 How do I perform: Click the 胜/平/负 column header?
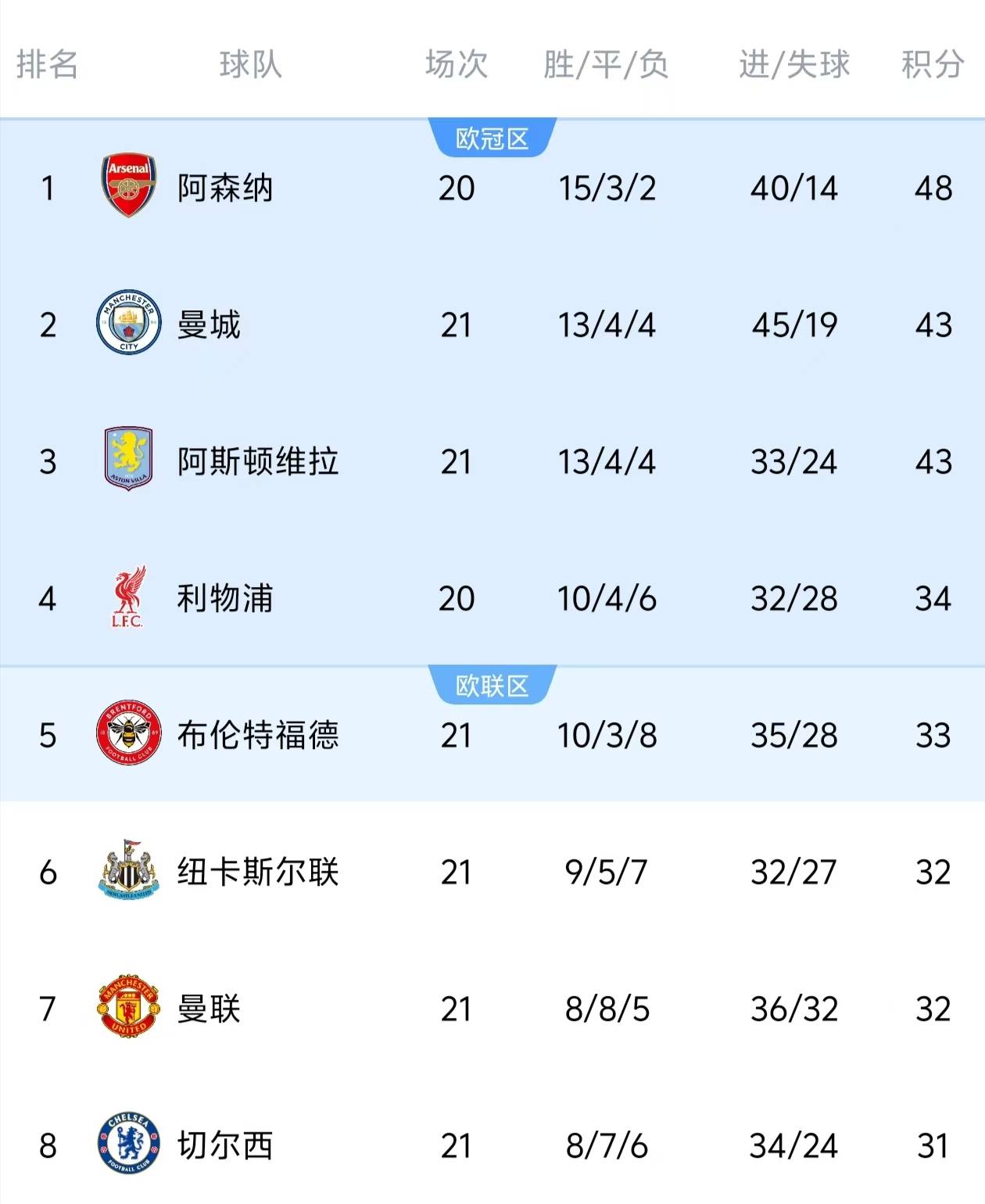pos(606,64)
